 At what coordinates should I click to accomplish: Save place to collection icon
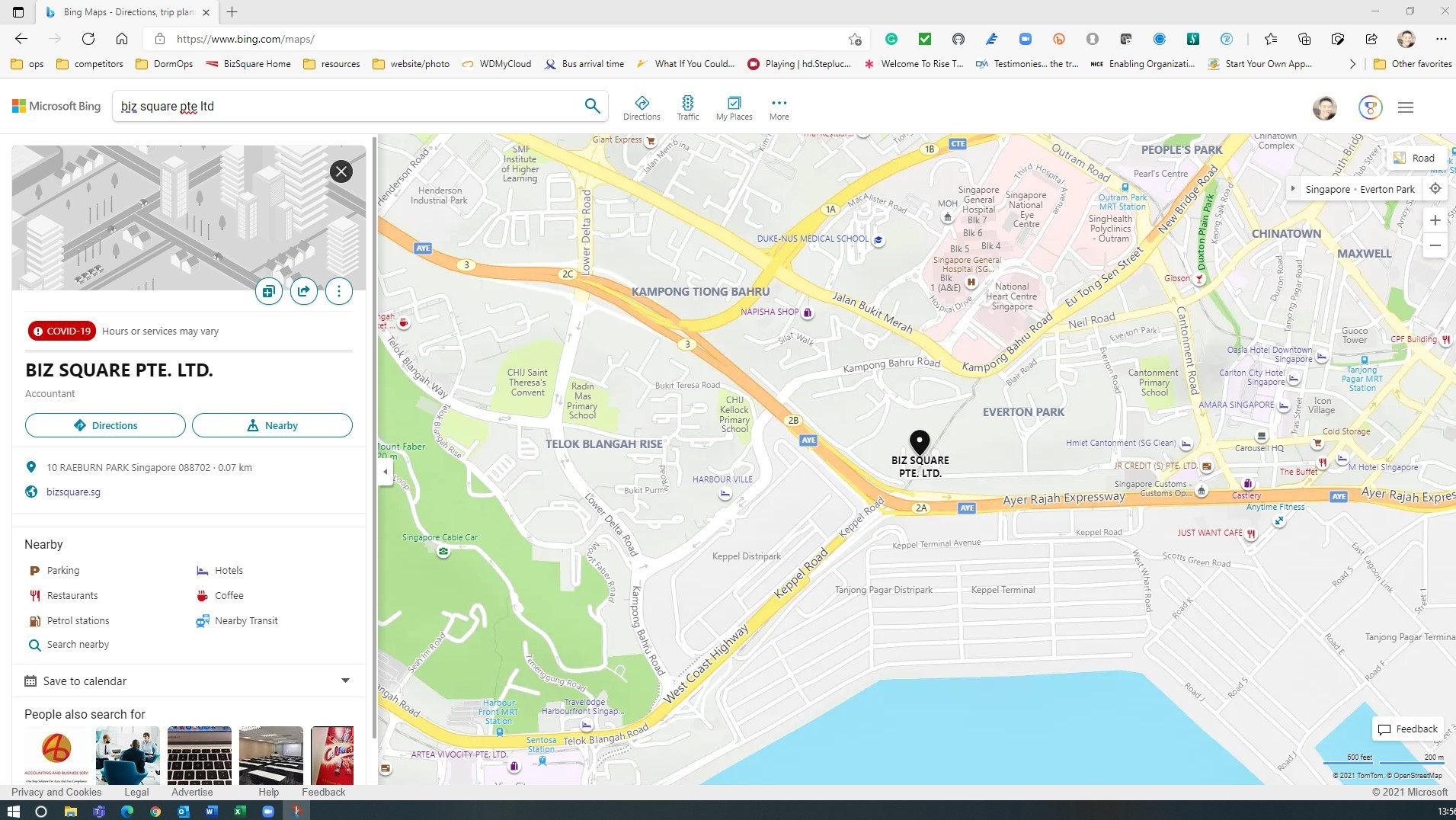[x=269, y=291]
